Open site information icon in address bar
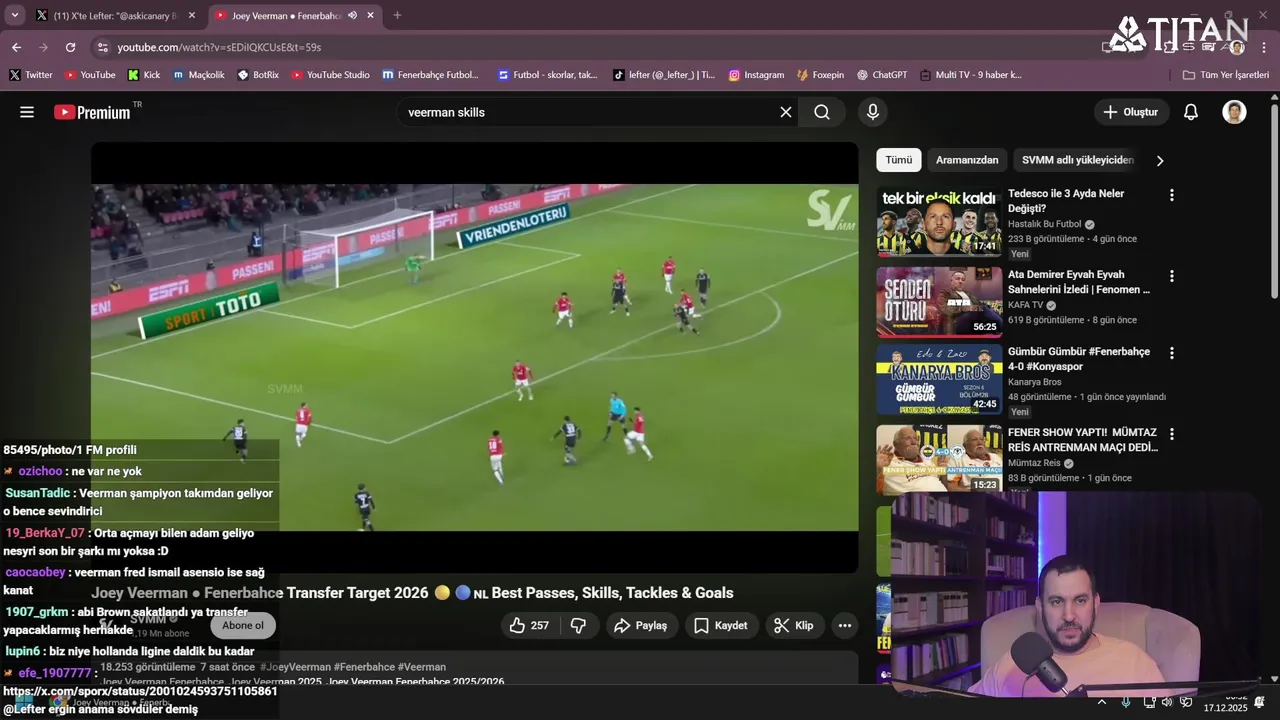The height and width of the screenshot is (720, 1280). click(102, 47)
